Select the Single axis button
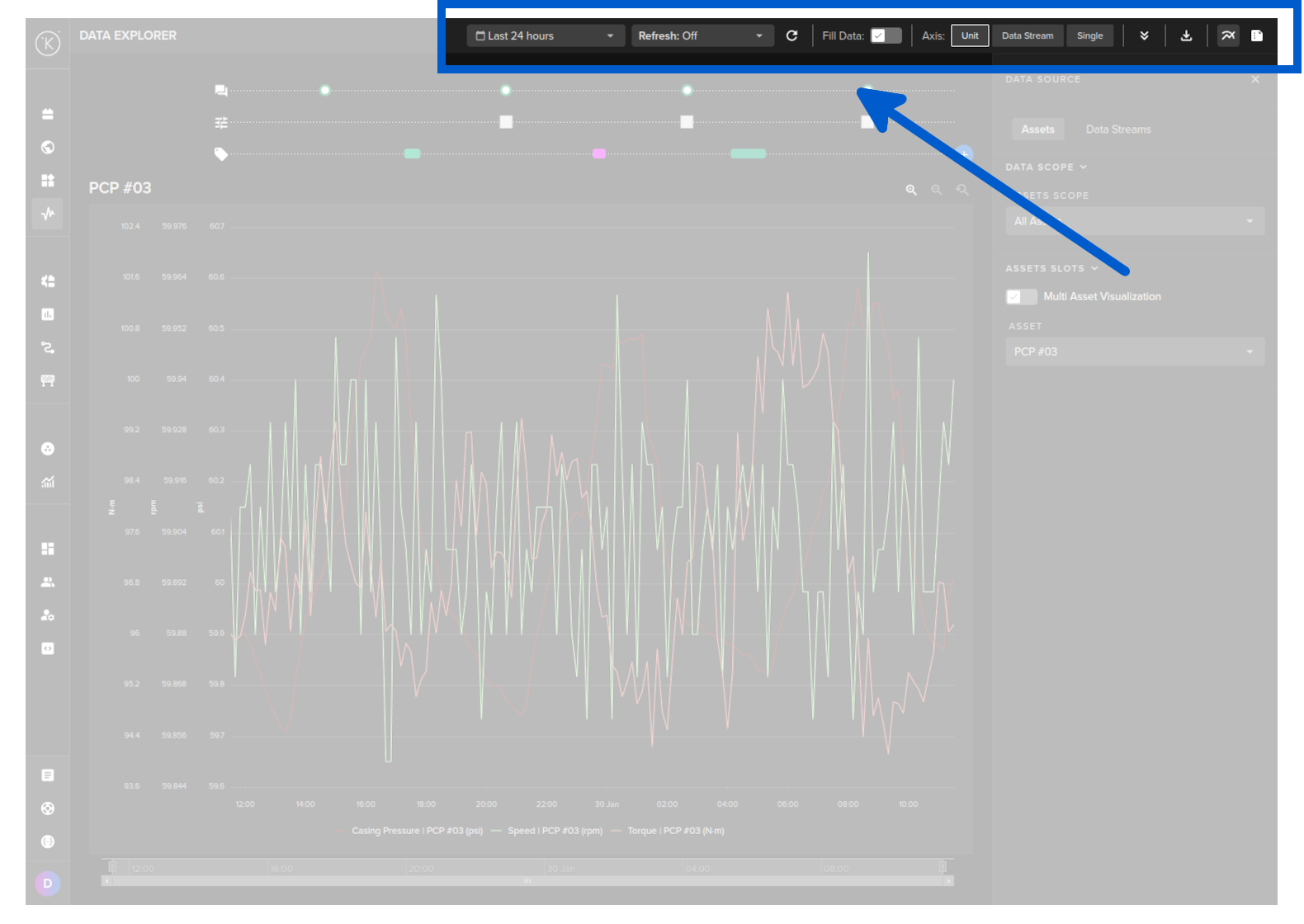This screenshot has height=924, width=1304. pyautogui.click(x=1089, y=36)
